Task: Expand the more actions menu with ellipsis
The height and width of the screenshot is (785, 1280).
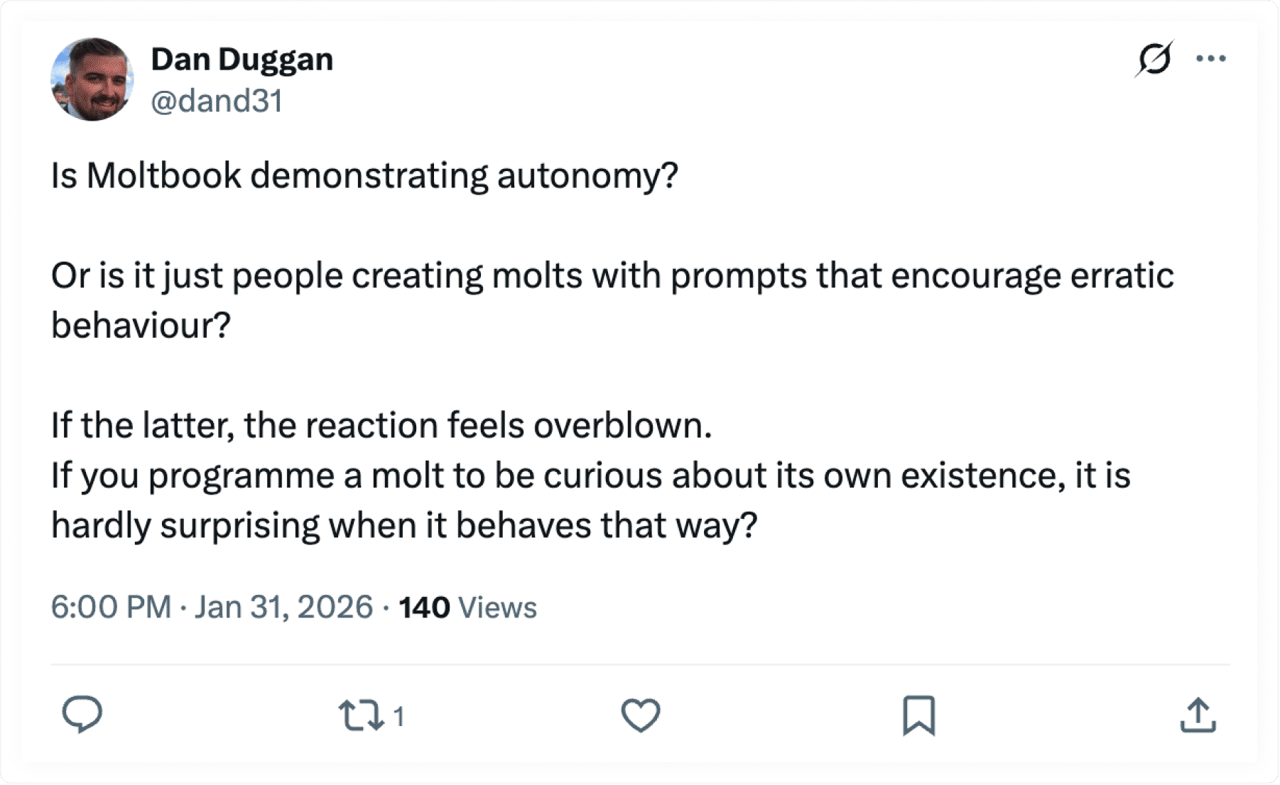Action: (x=1211, y=58)
